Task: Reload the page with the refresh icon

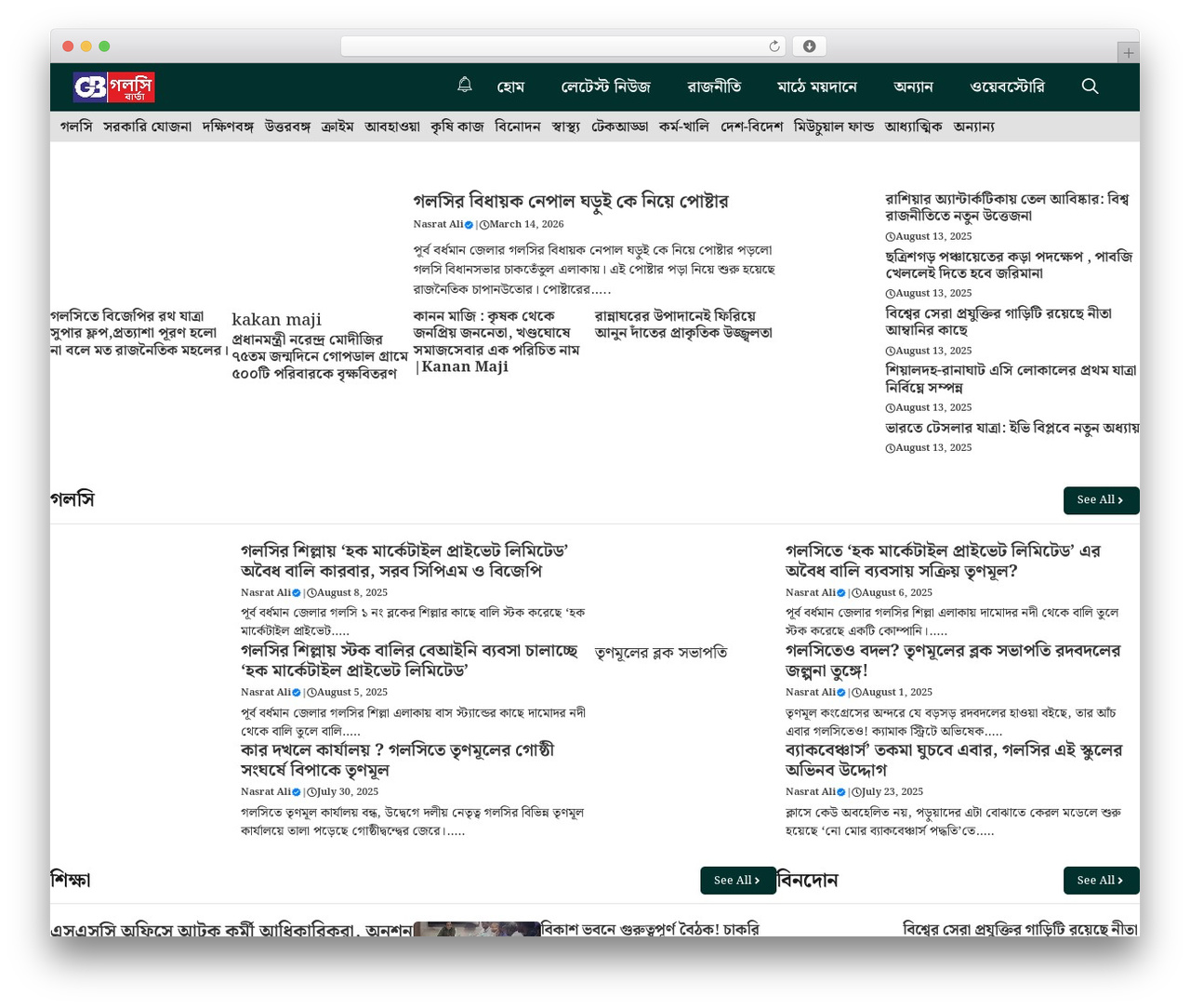Action: 774,46
